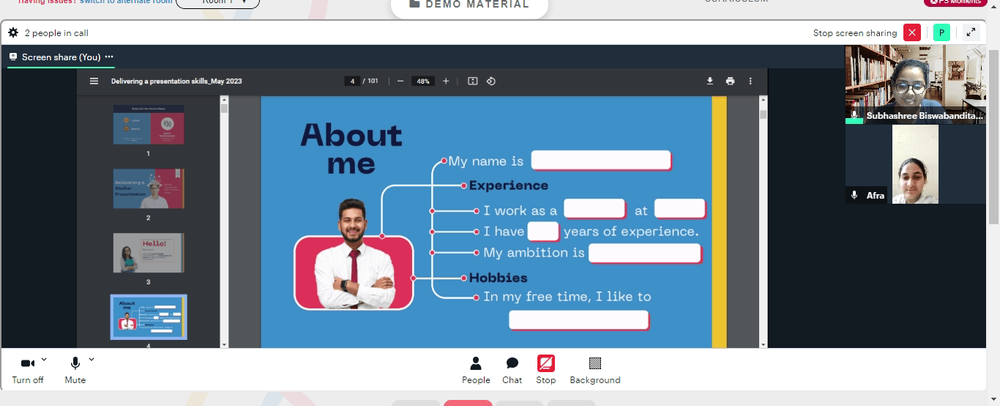Open the Background effects option

595,370
